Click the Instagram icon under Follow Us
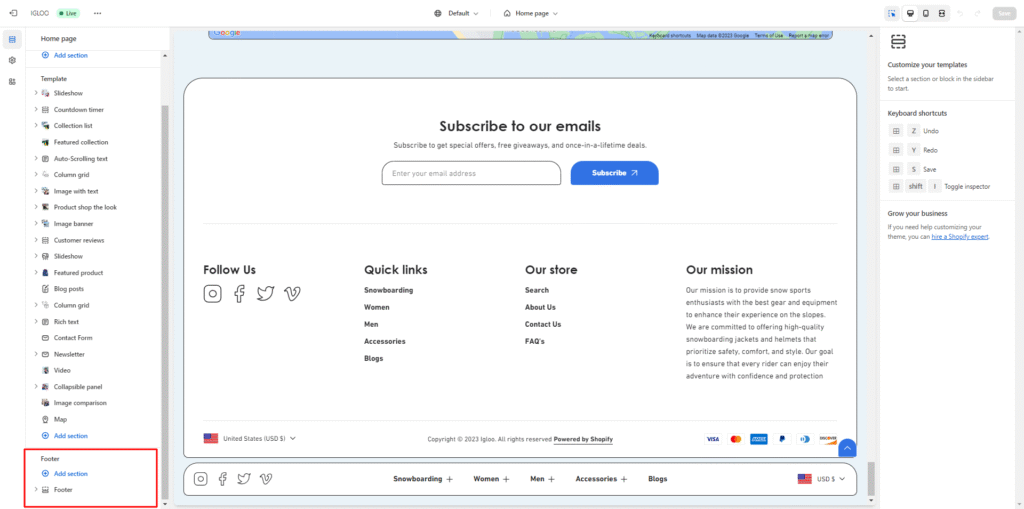 [212, 293]
